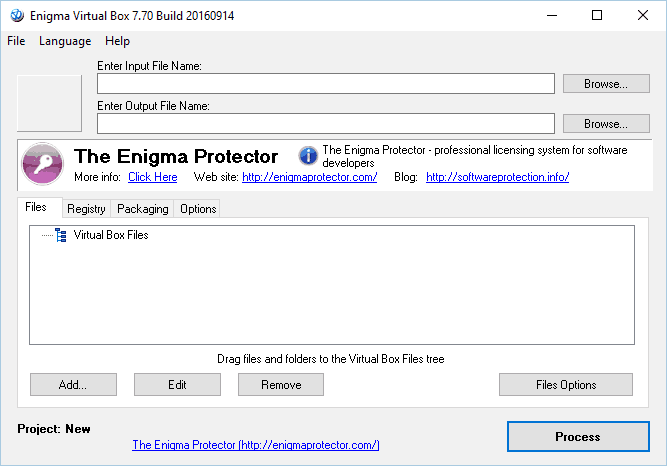Switch to the Registry tab
This screenshot has width=667, height=466.
86,209
